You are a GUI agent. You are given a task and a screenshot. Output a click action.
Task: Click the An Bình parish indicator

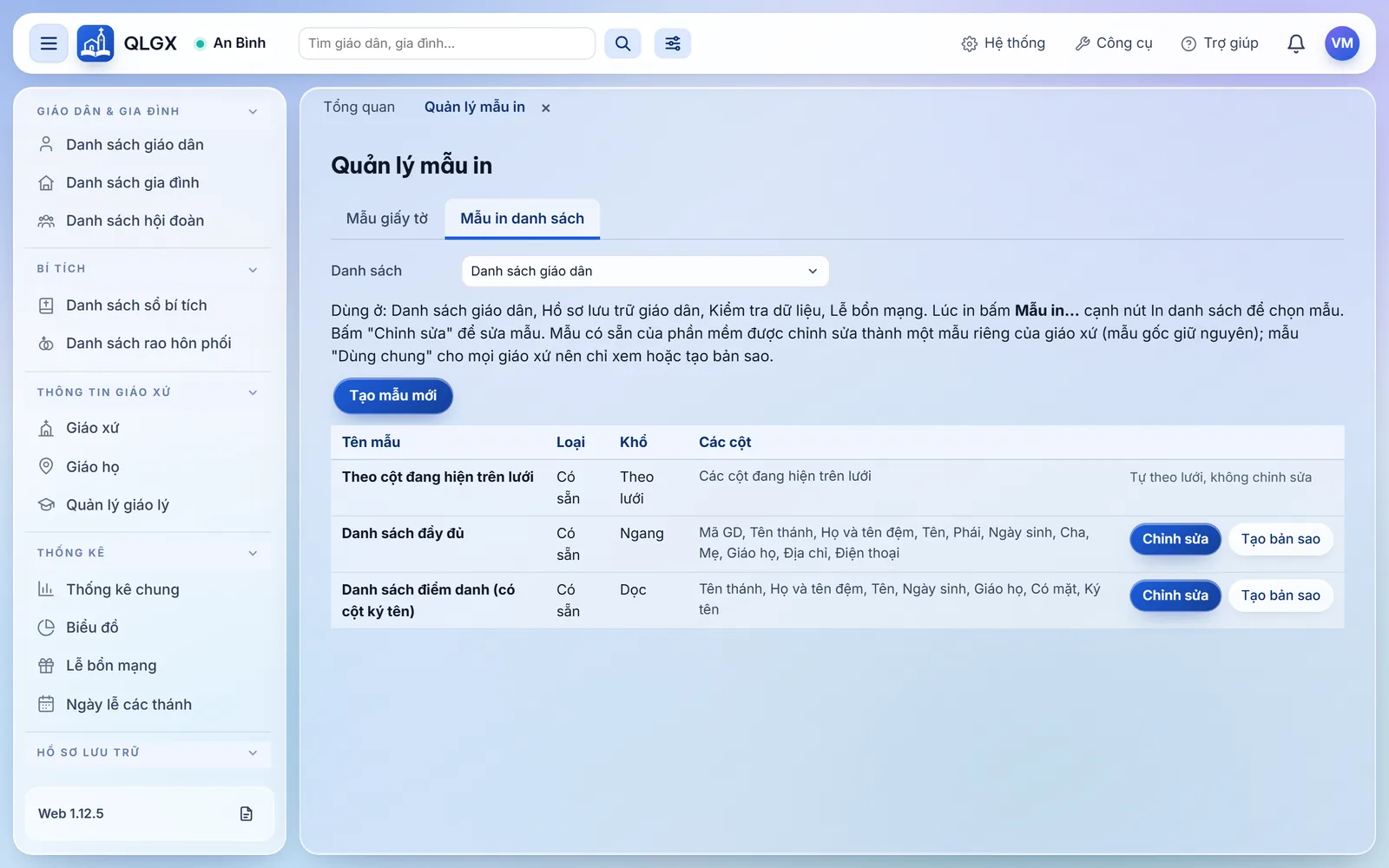point(231,43)
